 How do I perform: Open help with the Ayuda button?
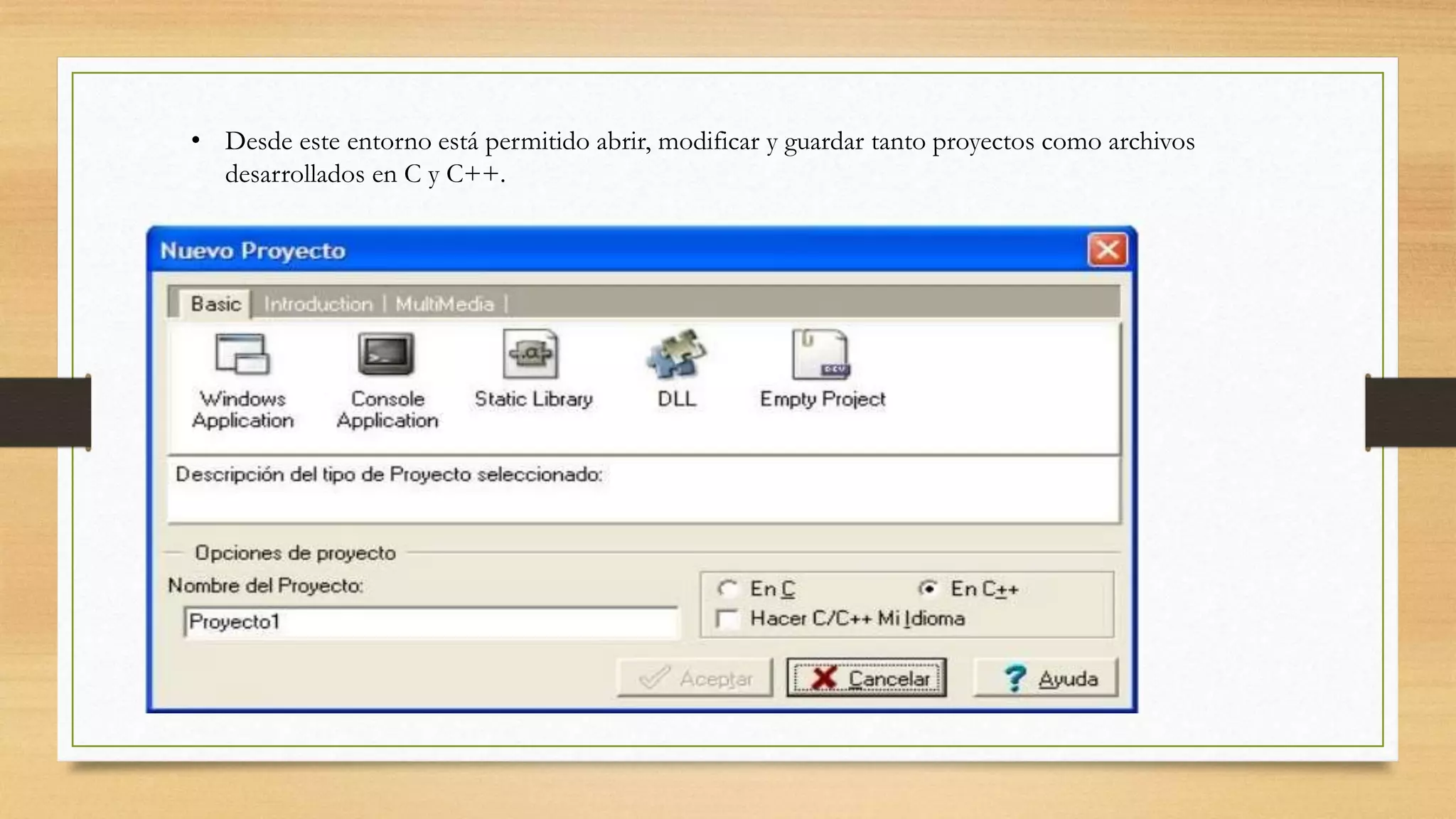pos(1045,678)
